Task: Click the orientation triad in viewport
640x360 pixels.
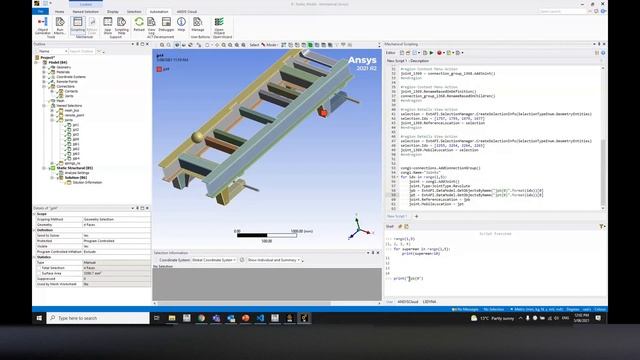Action: click(360, 228)
